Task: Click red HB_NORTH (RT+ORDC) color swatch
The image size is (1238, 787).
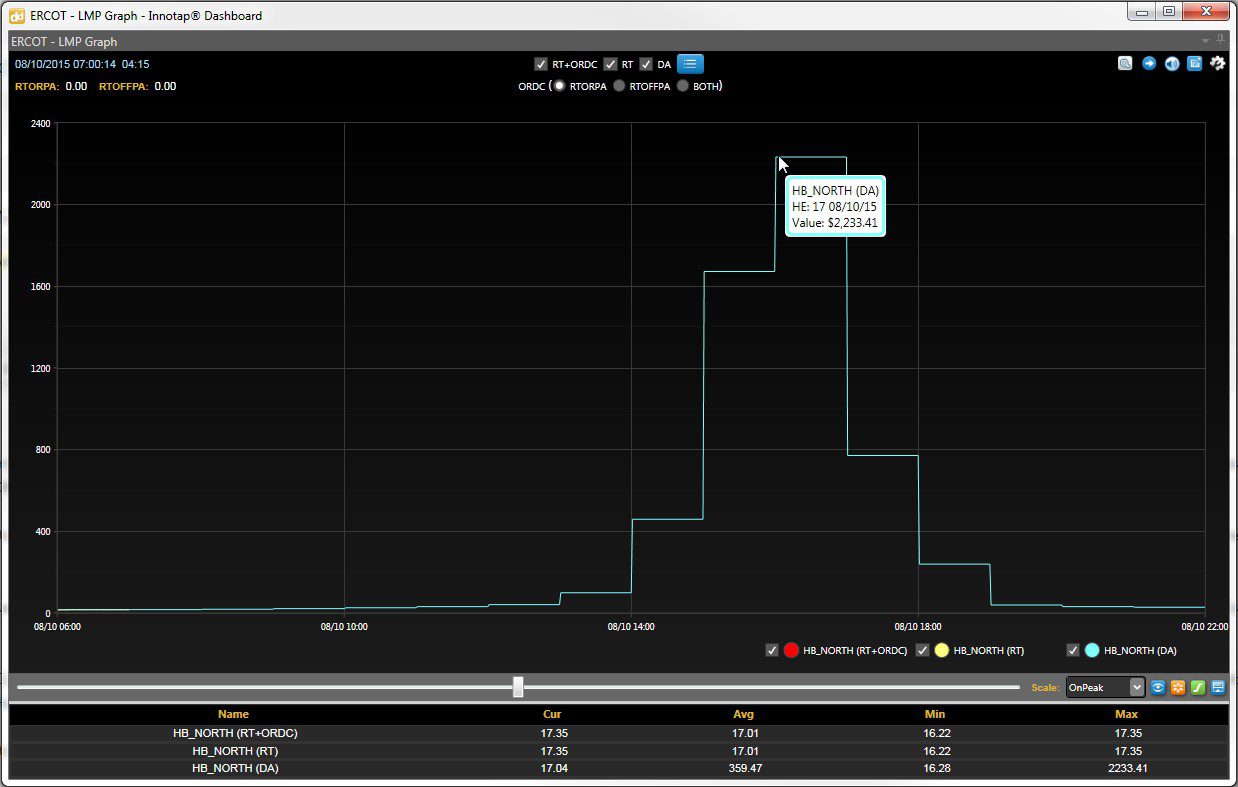Action: point(792,650)
